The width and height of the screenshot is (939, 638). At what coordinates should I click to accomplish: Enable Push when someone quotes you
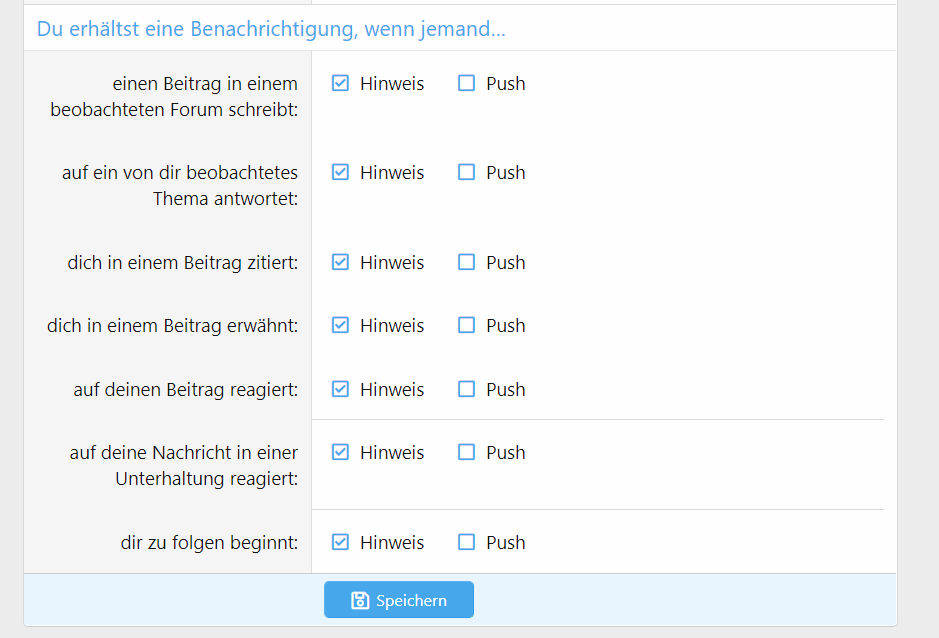point(466,262)
